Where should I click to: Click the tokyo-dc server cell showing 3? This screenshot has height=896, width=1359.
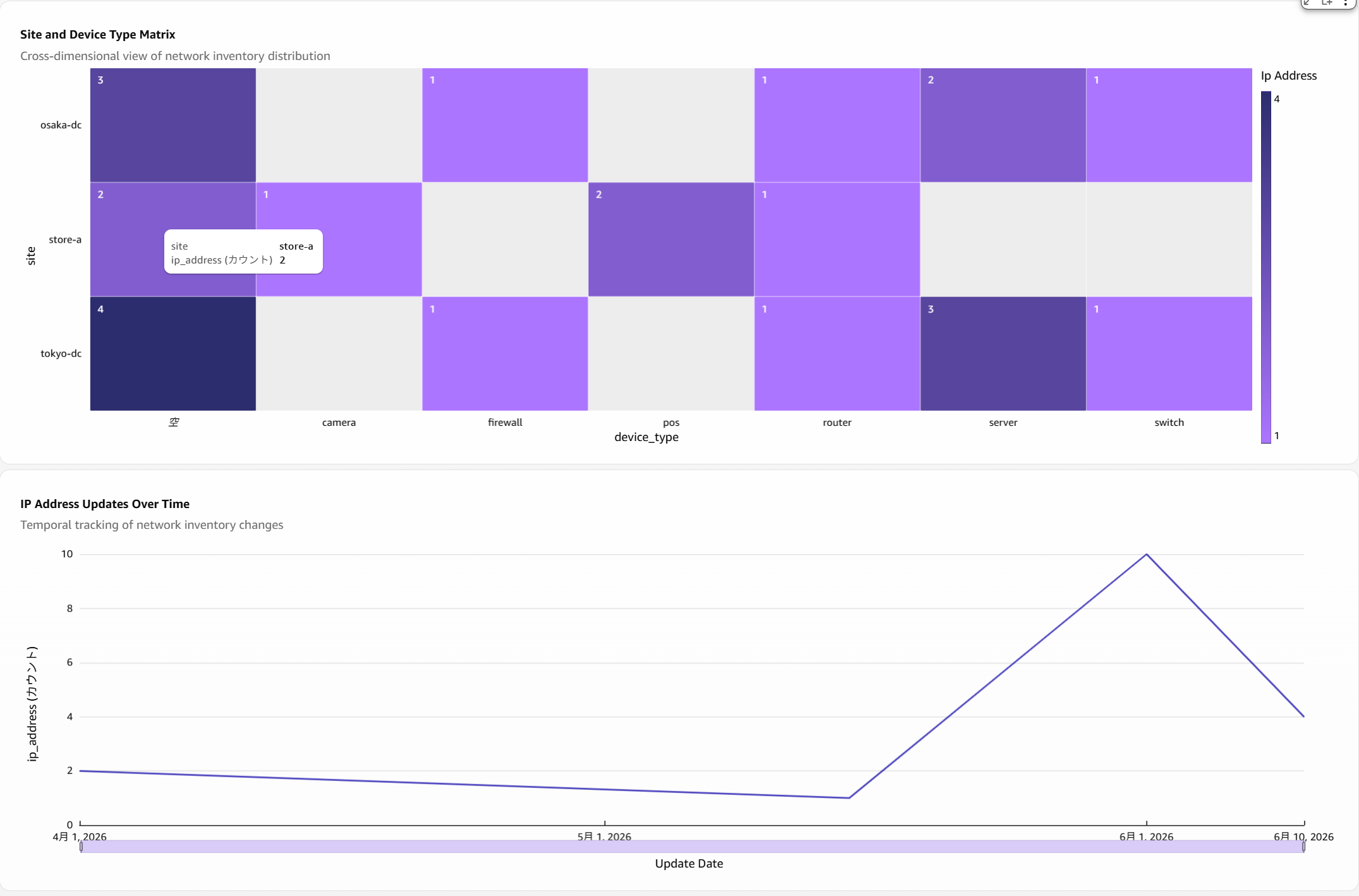click(1003, 353)
